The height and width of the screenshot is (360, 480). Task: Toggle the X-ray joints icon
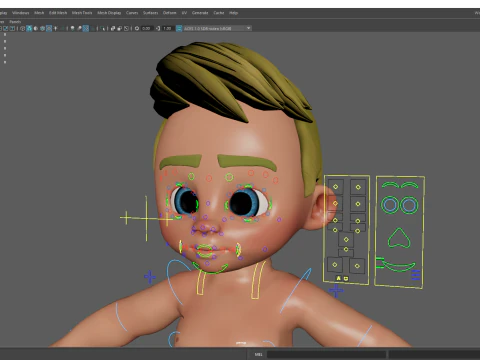(126, 28)
